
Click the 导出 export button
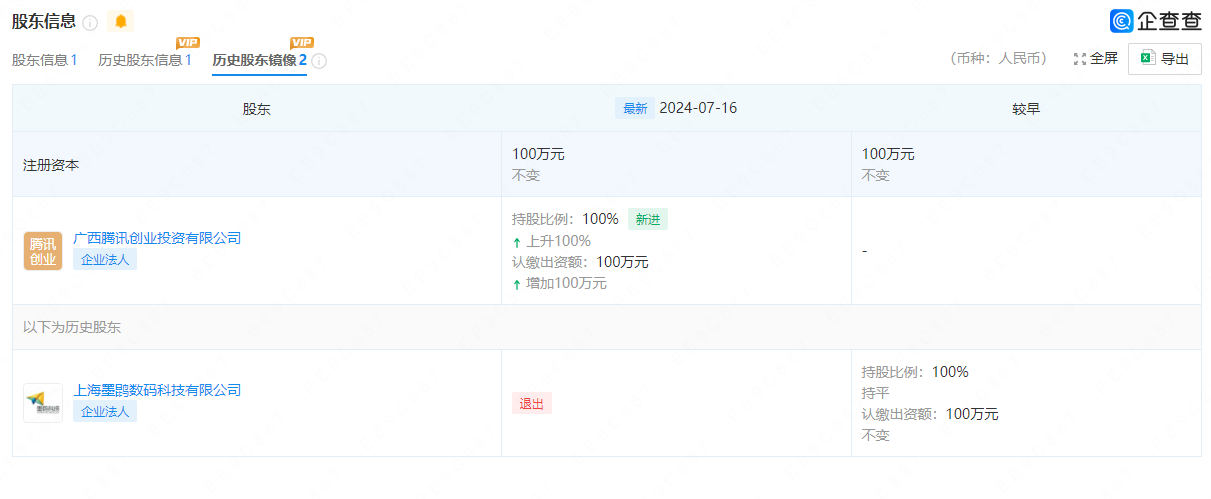pyautogui.click(x=1165, y=59)
